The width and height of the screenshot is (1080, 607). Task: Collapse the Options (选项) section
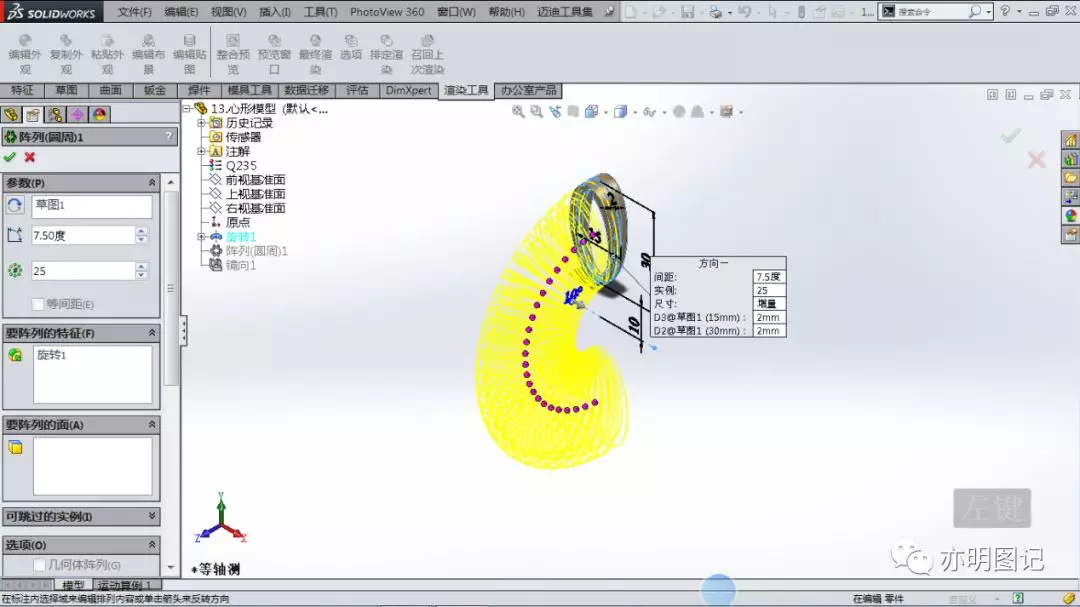[x=152, y=544]
